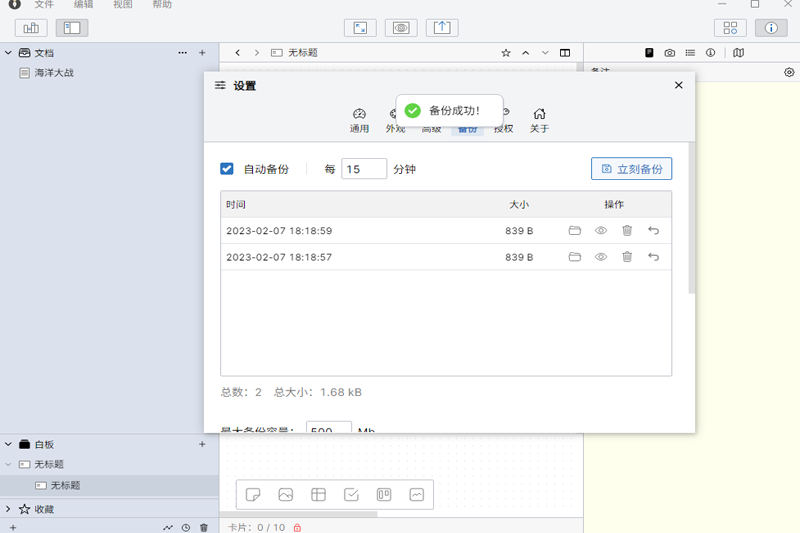Click the sticky note card tool
The image size is (800, 533).
[254, 494]
